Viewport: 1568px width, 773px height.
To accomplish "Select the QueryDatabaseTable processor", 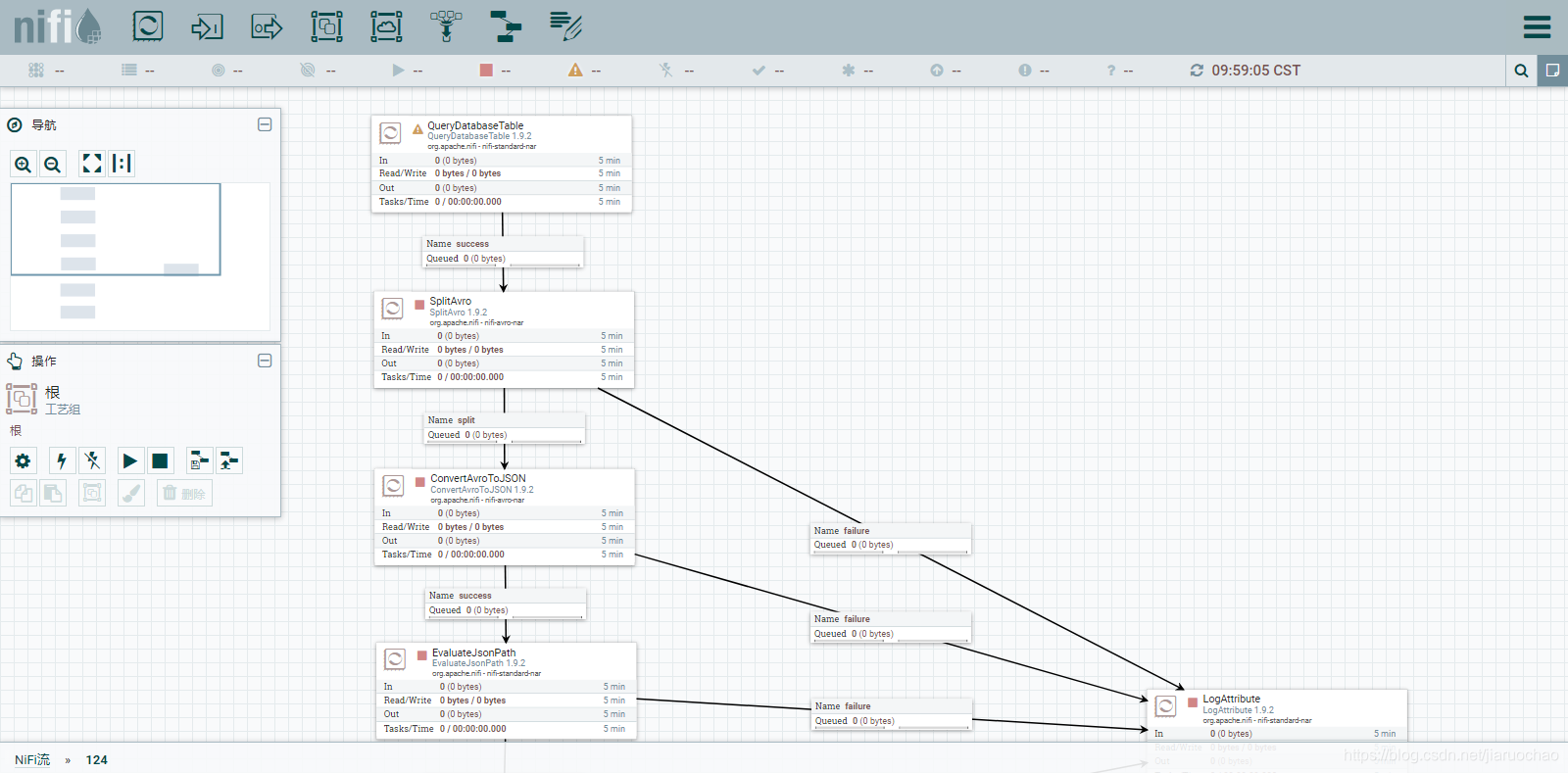I will pos(502,164).
